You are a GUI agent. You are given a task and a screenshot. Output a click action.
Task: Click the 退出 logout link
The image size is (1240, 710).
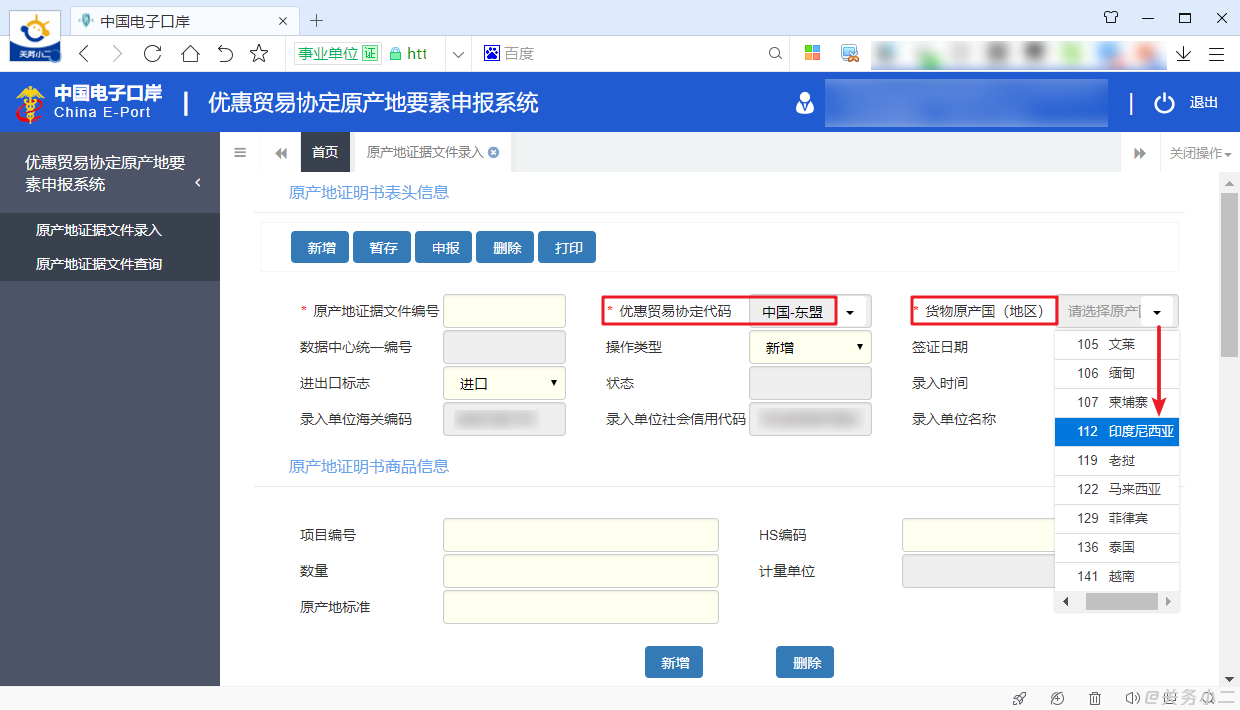coord(1204,103)
